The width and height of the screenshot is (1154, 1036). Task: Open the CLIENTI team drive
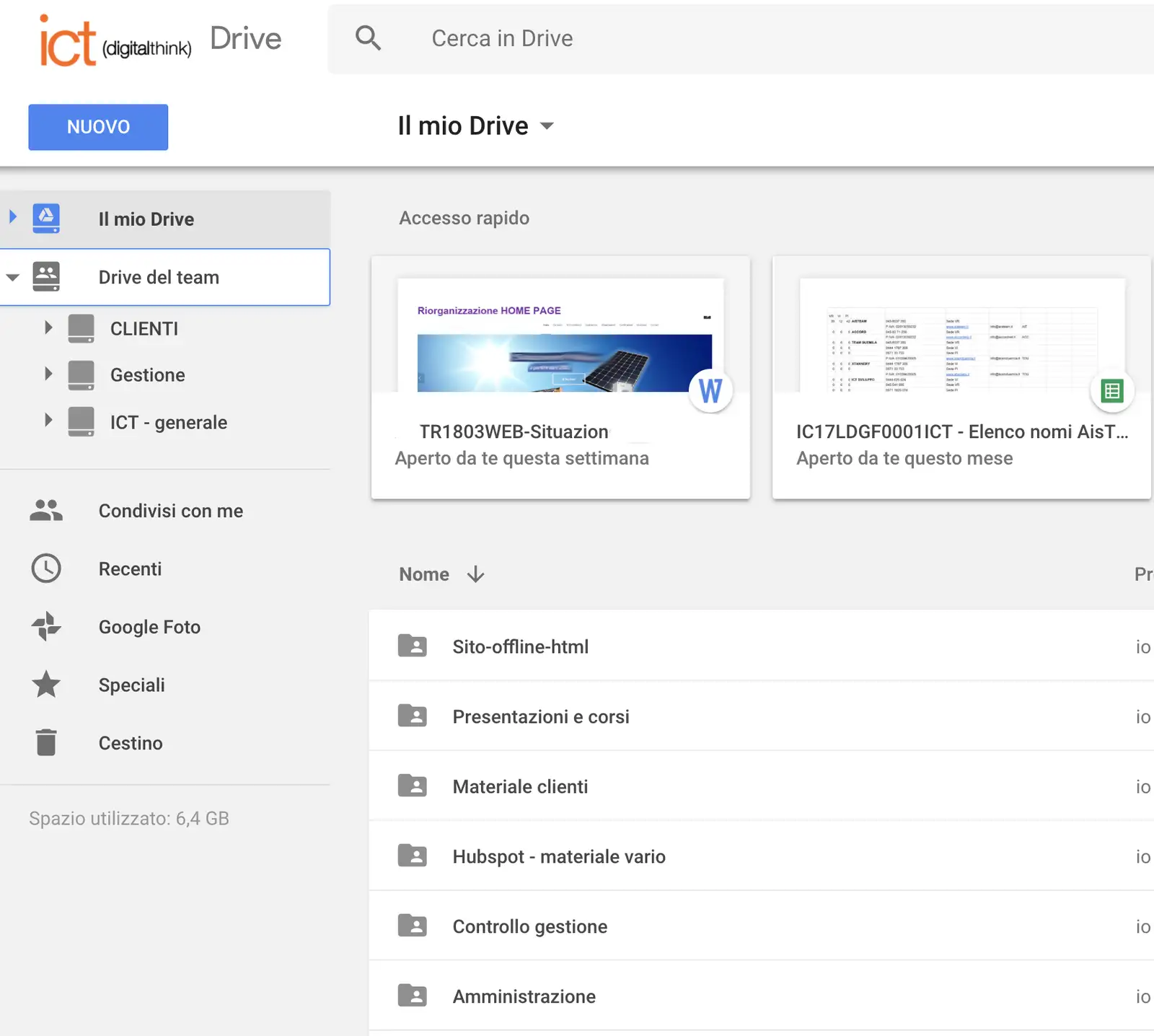[144, 329]
